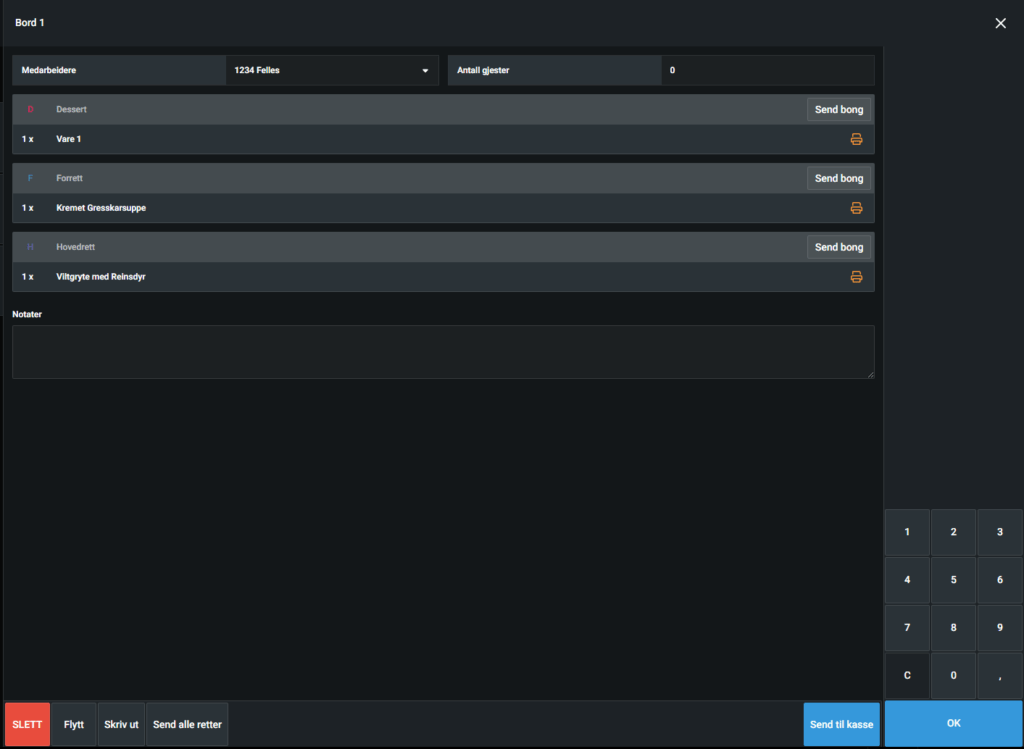Click the printer icon for Vare 1
This screenshot has height=749, width=1024.
coord(856,139)
